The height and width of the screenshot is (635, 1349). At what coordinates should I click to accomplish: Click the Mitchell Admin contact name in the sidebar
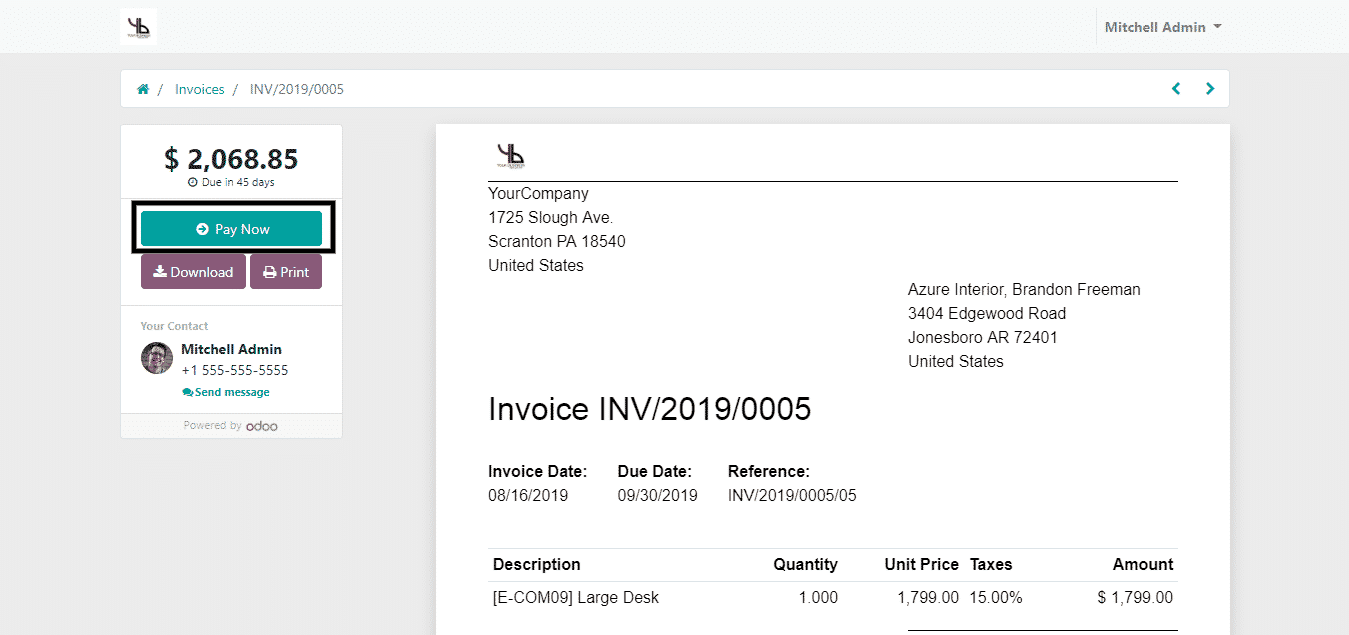[x=231, y=349]
